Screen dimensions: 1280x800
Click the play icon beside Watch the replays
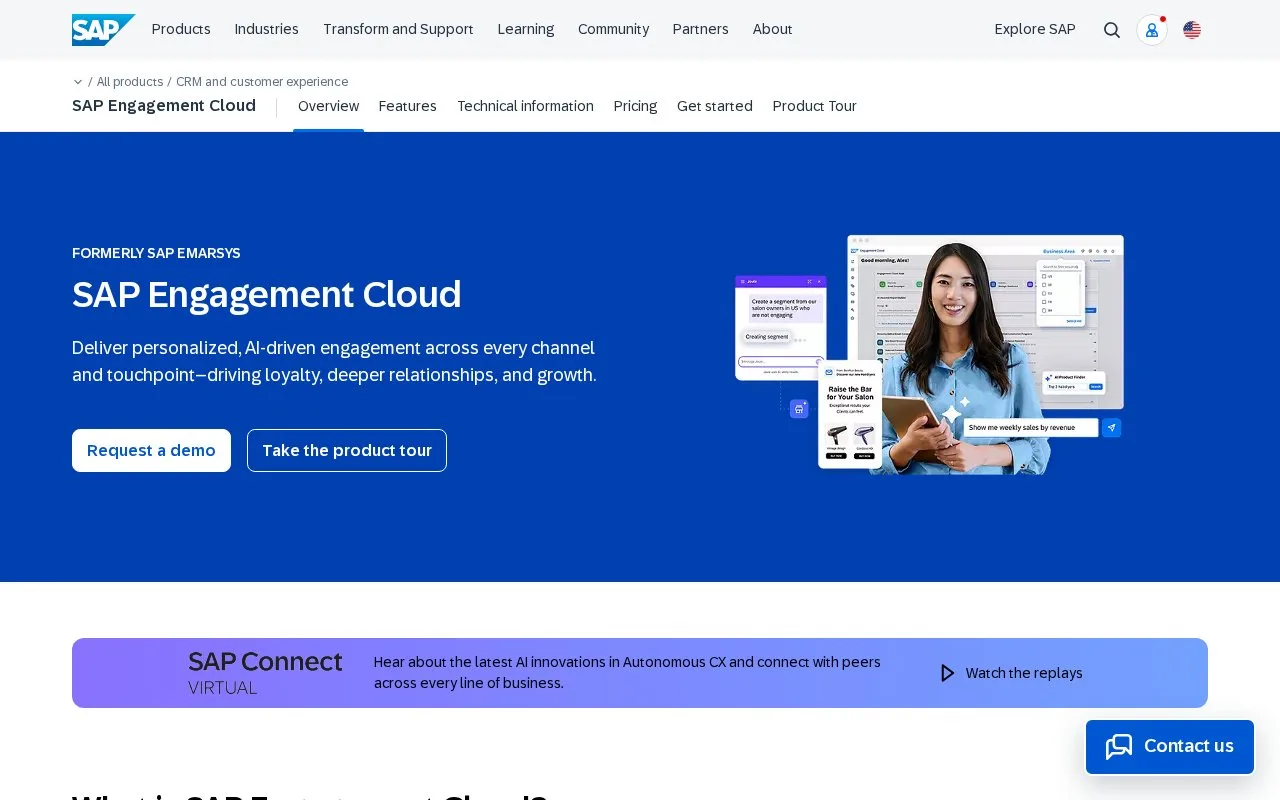(x=947, y=673)
